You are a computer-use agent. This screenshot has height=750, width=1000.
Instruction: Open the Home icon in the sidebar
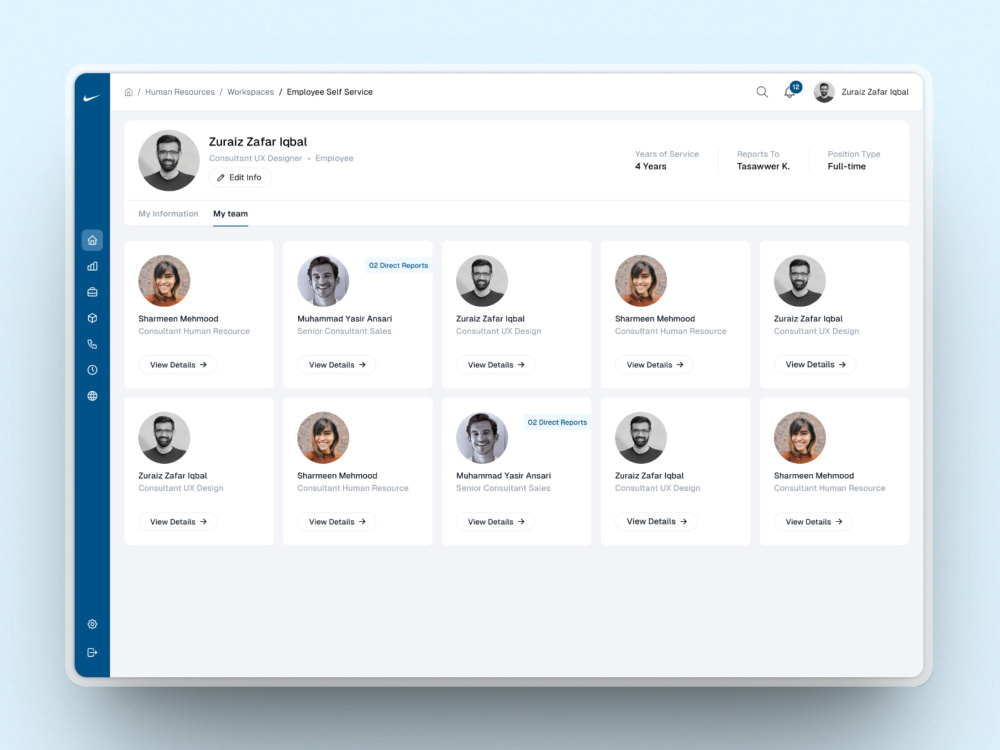pyautogui.click(x=92, y=240)
